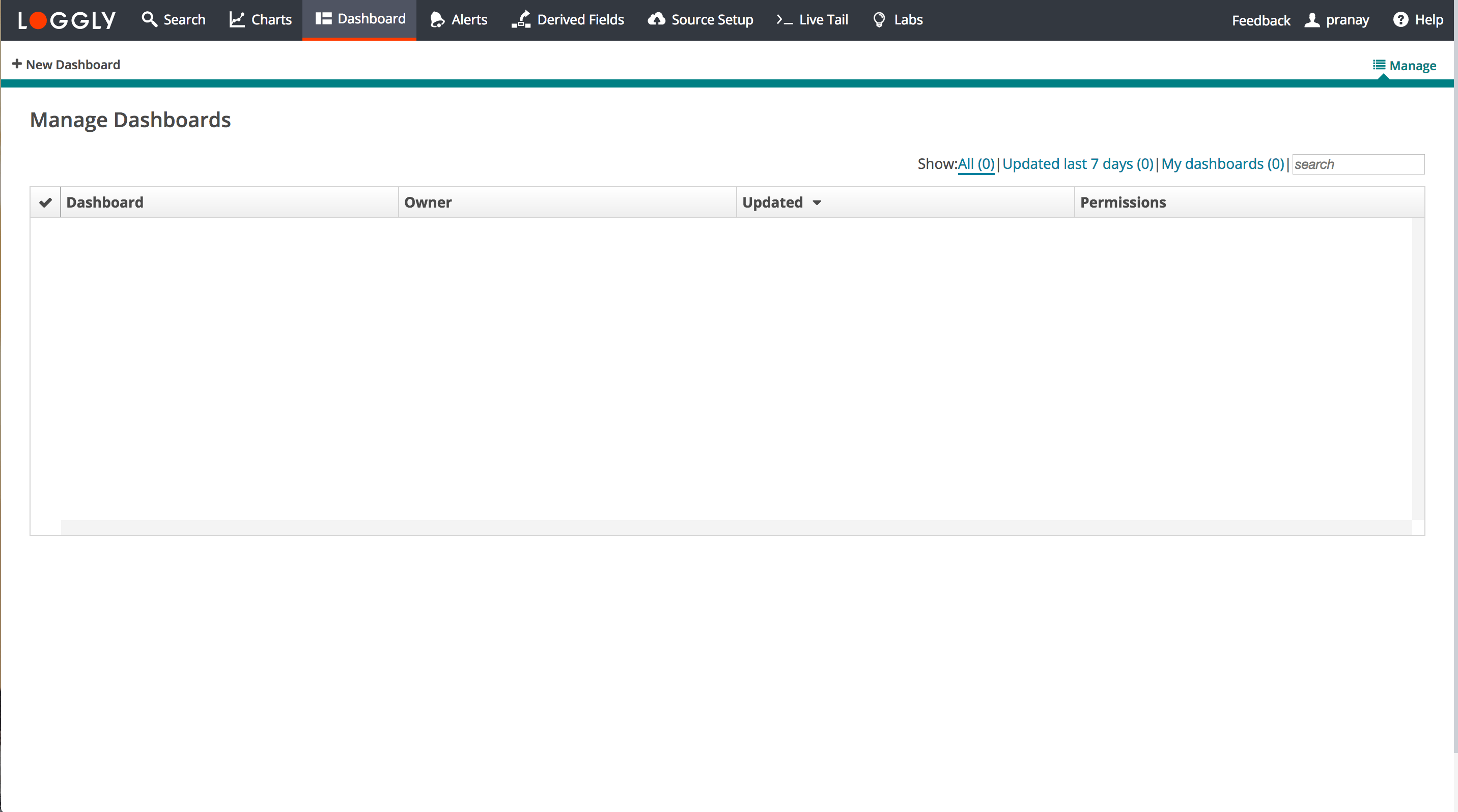
Task: Click the Help question mark icon
Action: click(1400, 20)
